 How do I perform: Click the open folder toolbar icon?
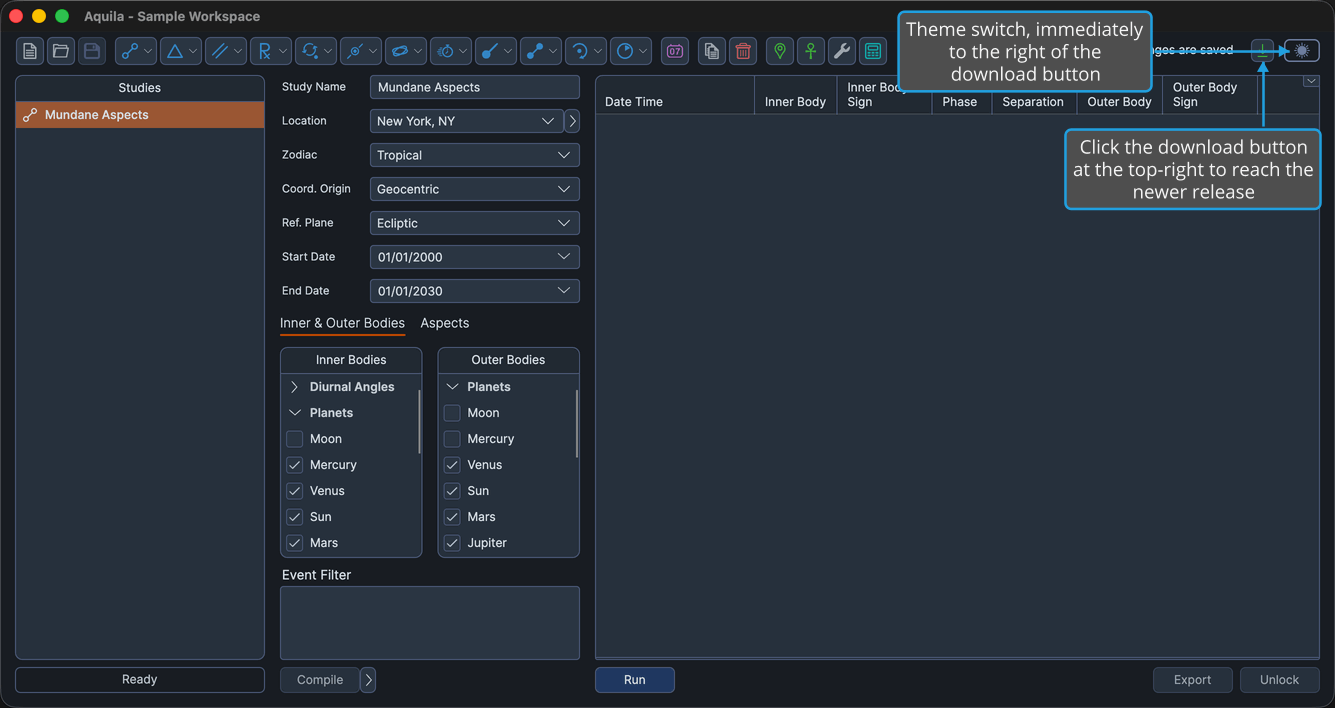[x=61, y=51]
